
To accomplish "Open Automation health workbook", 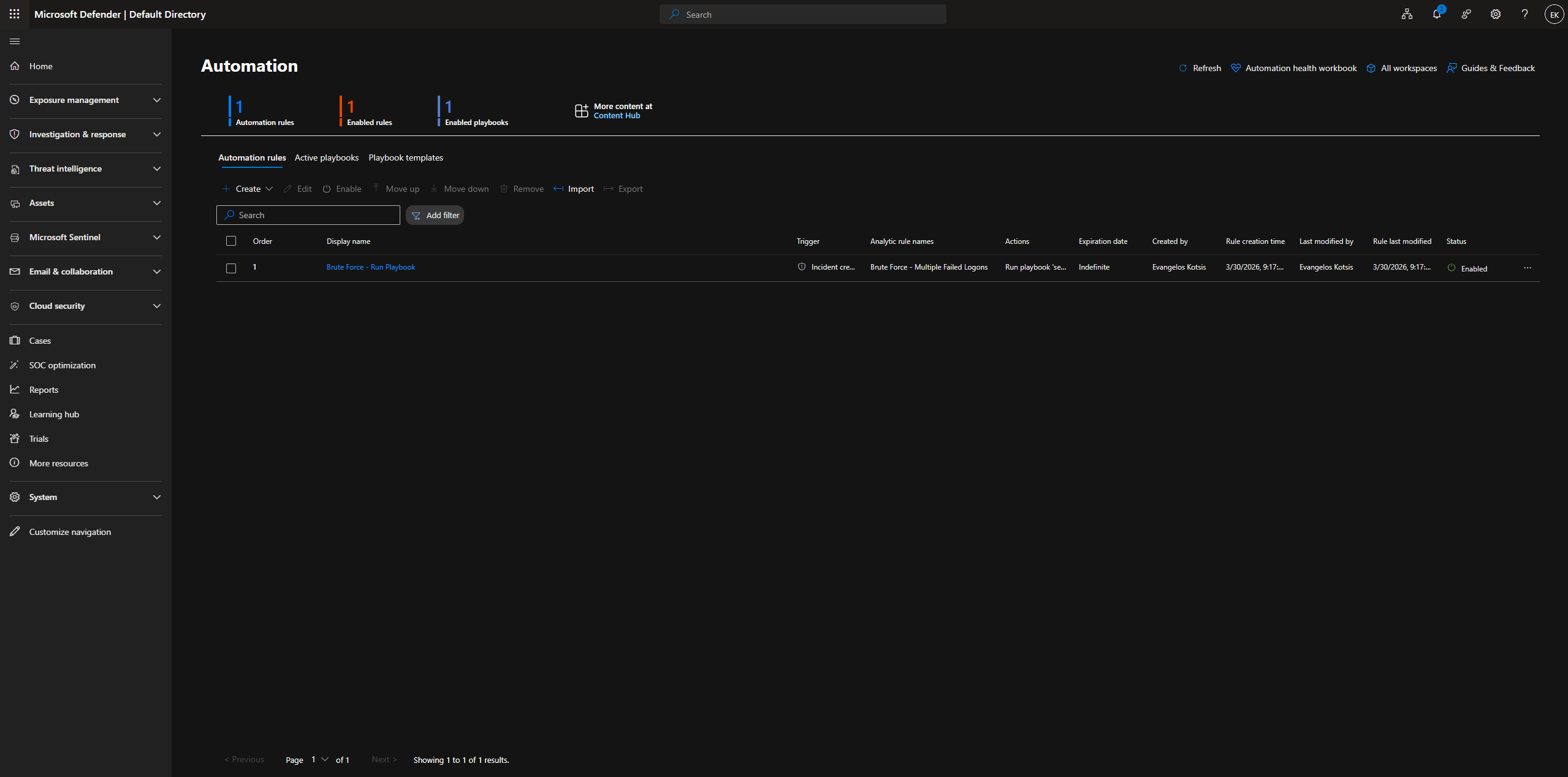I will [x=1293, y=68].
